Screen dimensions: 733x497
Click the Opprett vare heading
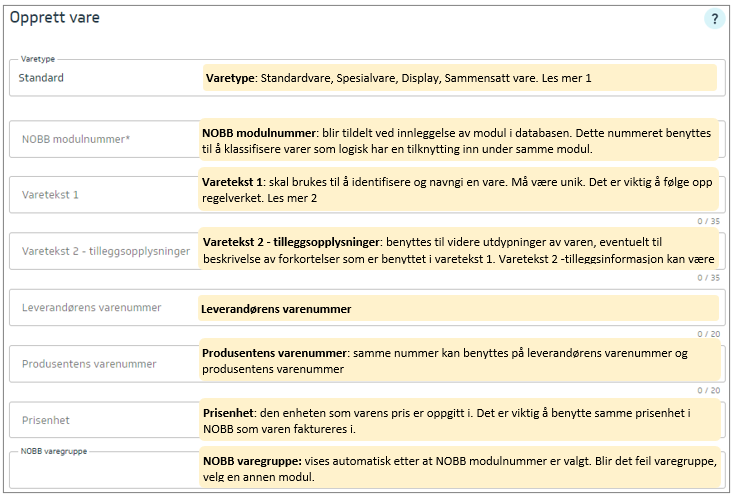pyautogui.click(x=55, y=18)
